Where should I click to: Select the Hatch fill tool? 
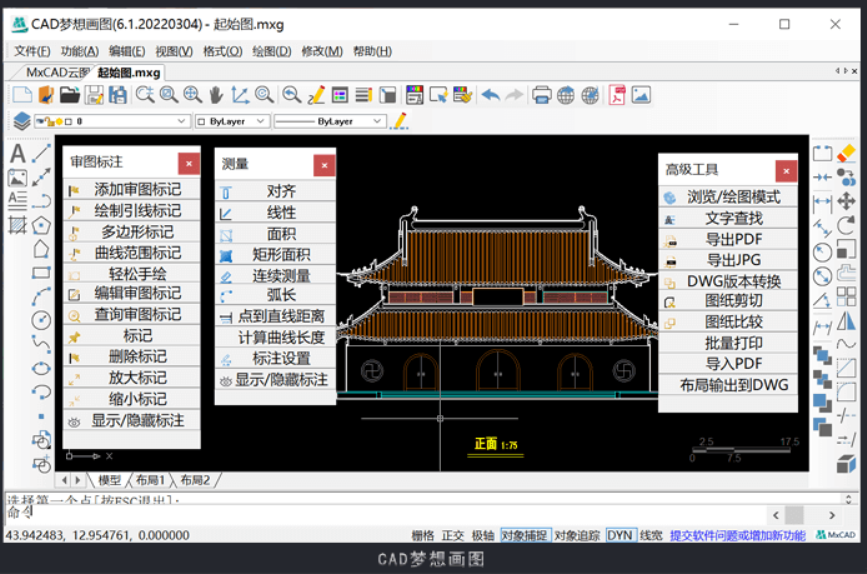[18, 225]
